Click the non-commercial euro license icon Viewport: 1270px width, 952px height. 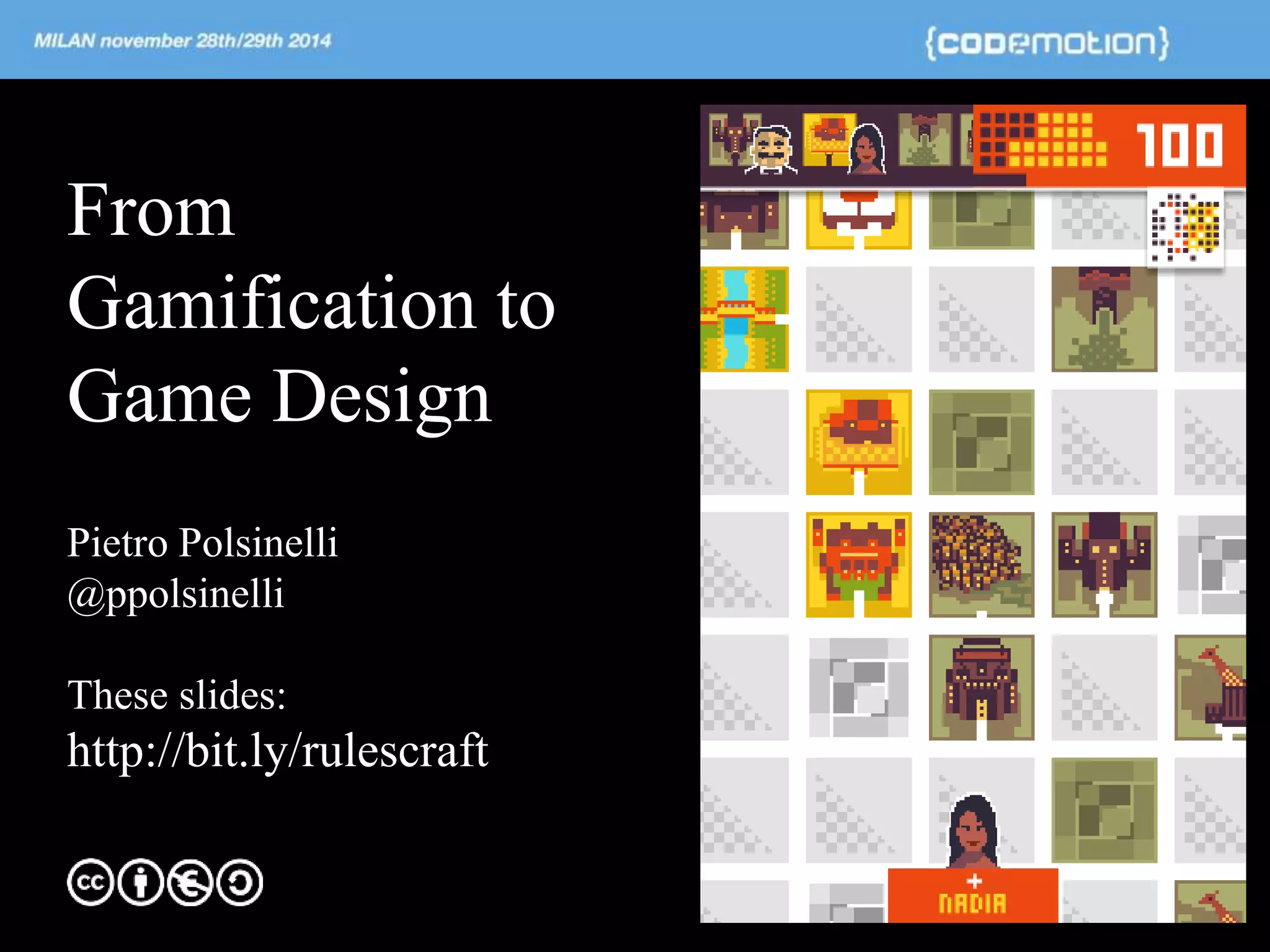190,882
